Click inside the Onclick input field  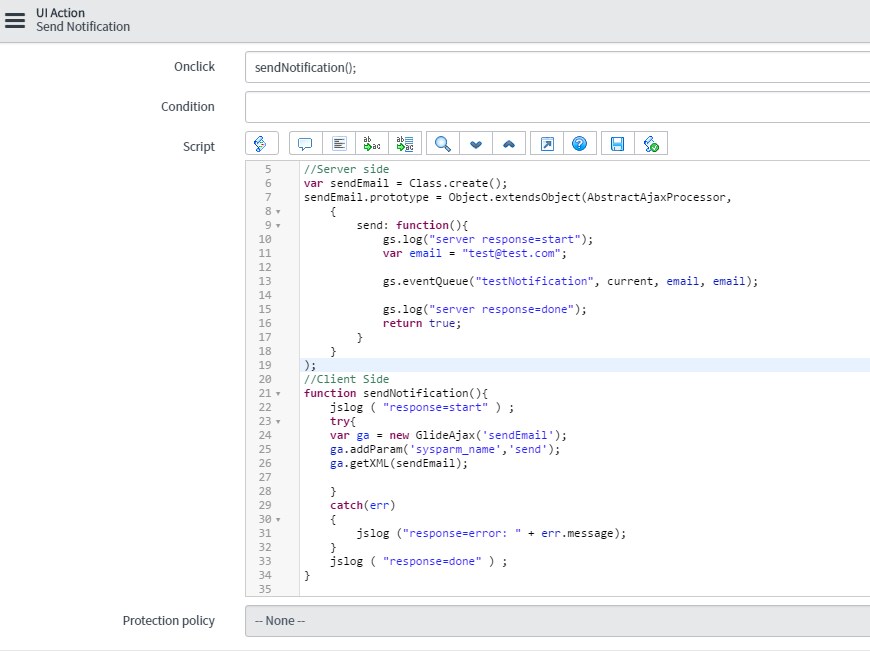click(557, 67)
